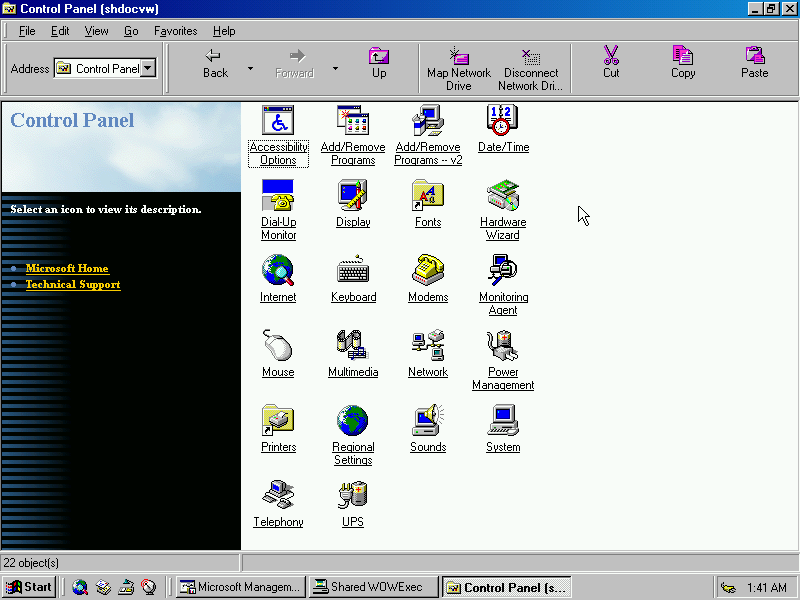Viewport: 800px width, 600px height.
Task: Open the Back button history dropdown arrow
Action: (250, 69)
